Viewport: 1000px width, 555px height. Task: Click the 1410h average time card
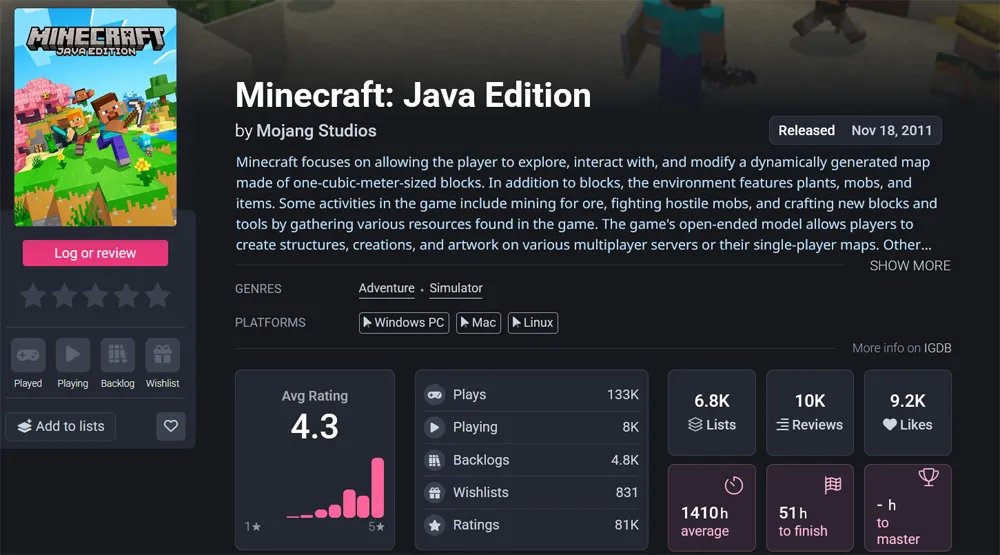(712, 508)
